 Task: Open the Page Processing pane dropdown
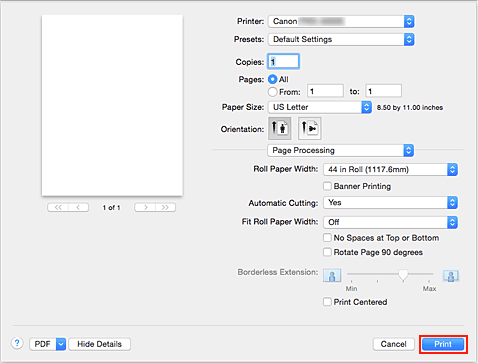[341, 150]
